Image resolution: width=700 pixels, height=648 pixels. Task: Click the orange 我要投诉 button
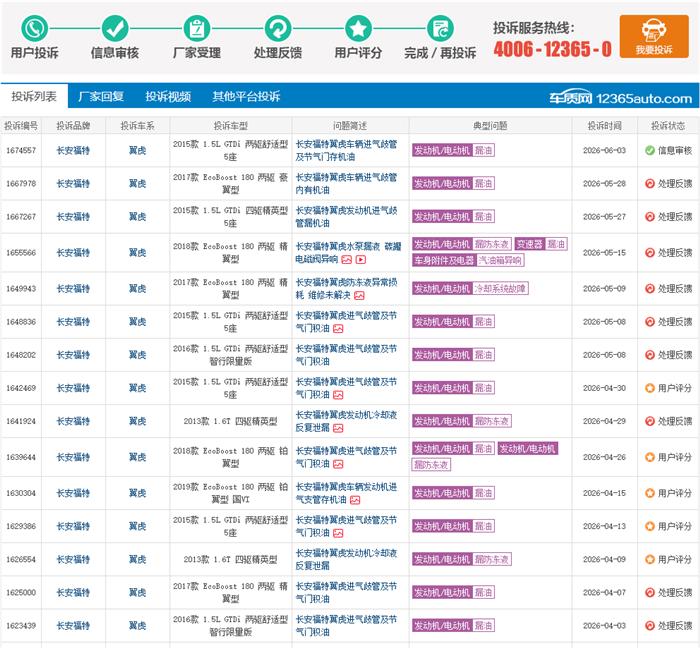654,36
